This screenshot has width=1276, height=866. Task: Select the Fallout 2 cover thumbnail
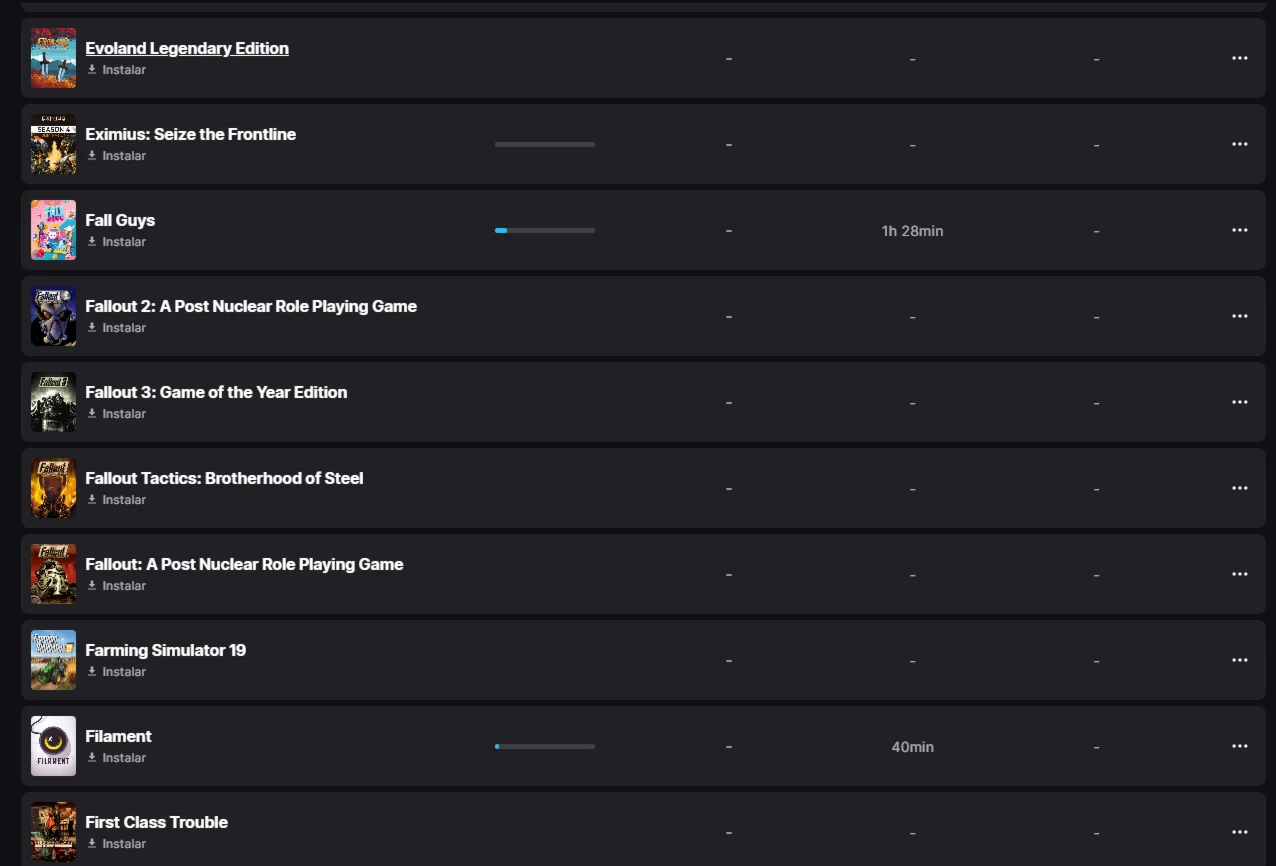[53, 316]
